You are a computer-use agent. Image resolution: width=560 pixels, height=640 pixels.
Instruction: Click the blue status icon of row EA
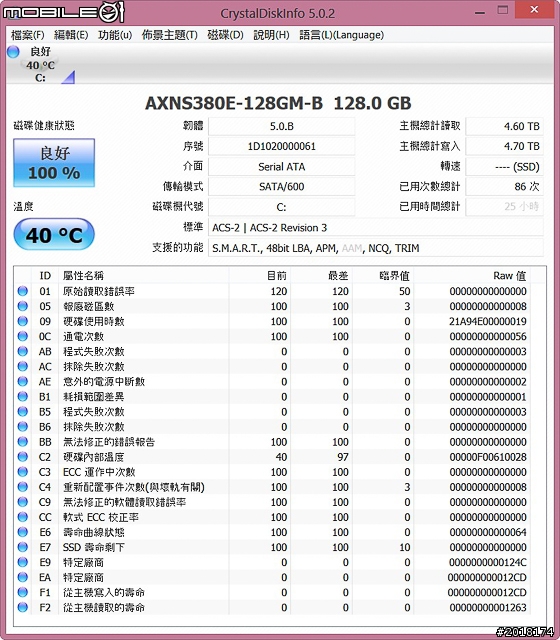[22, 577]
